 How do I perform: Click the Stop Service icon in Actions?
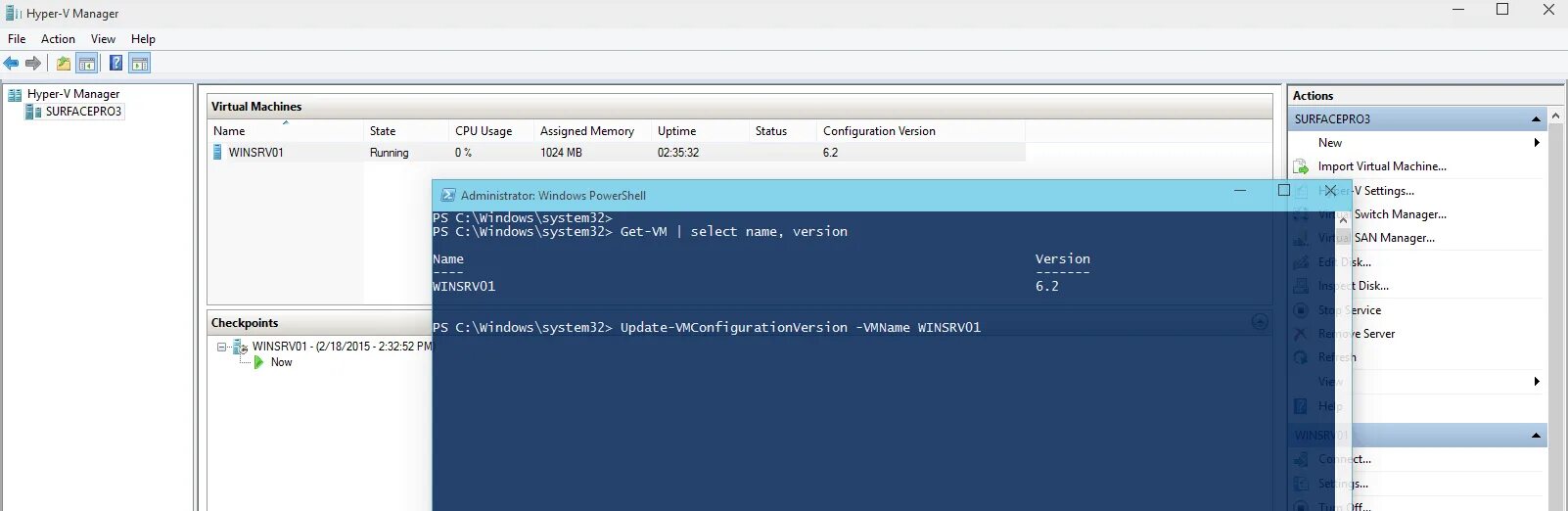click(x=1301, y=310)
